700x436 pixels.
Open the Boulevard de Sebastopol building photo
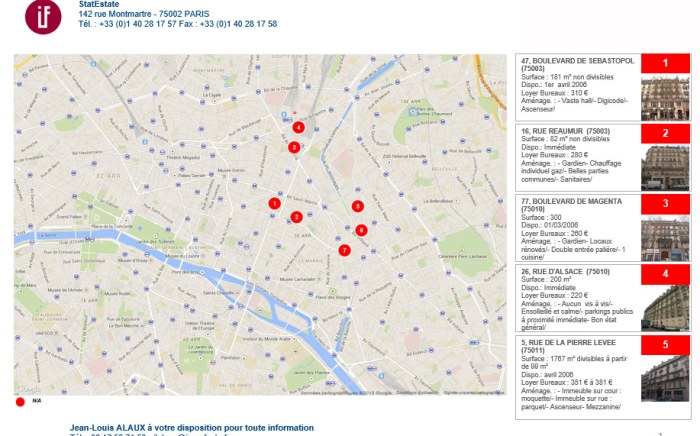coord(665,97)
